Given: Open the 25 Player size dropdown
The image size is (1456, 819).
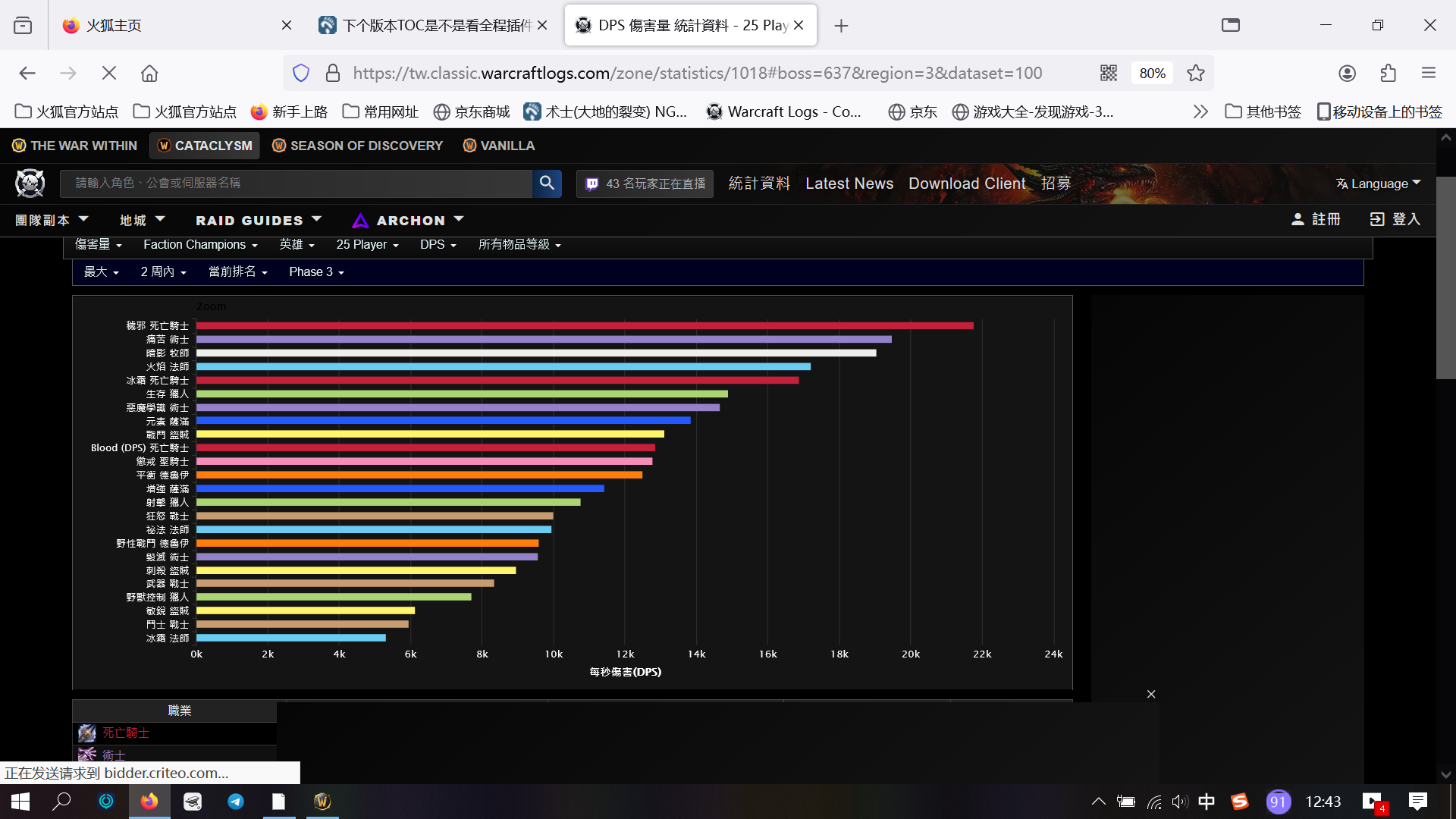Looking at the screenshot, I should point(367,244).
